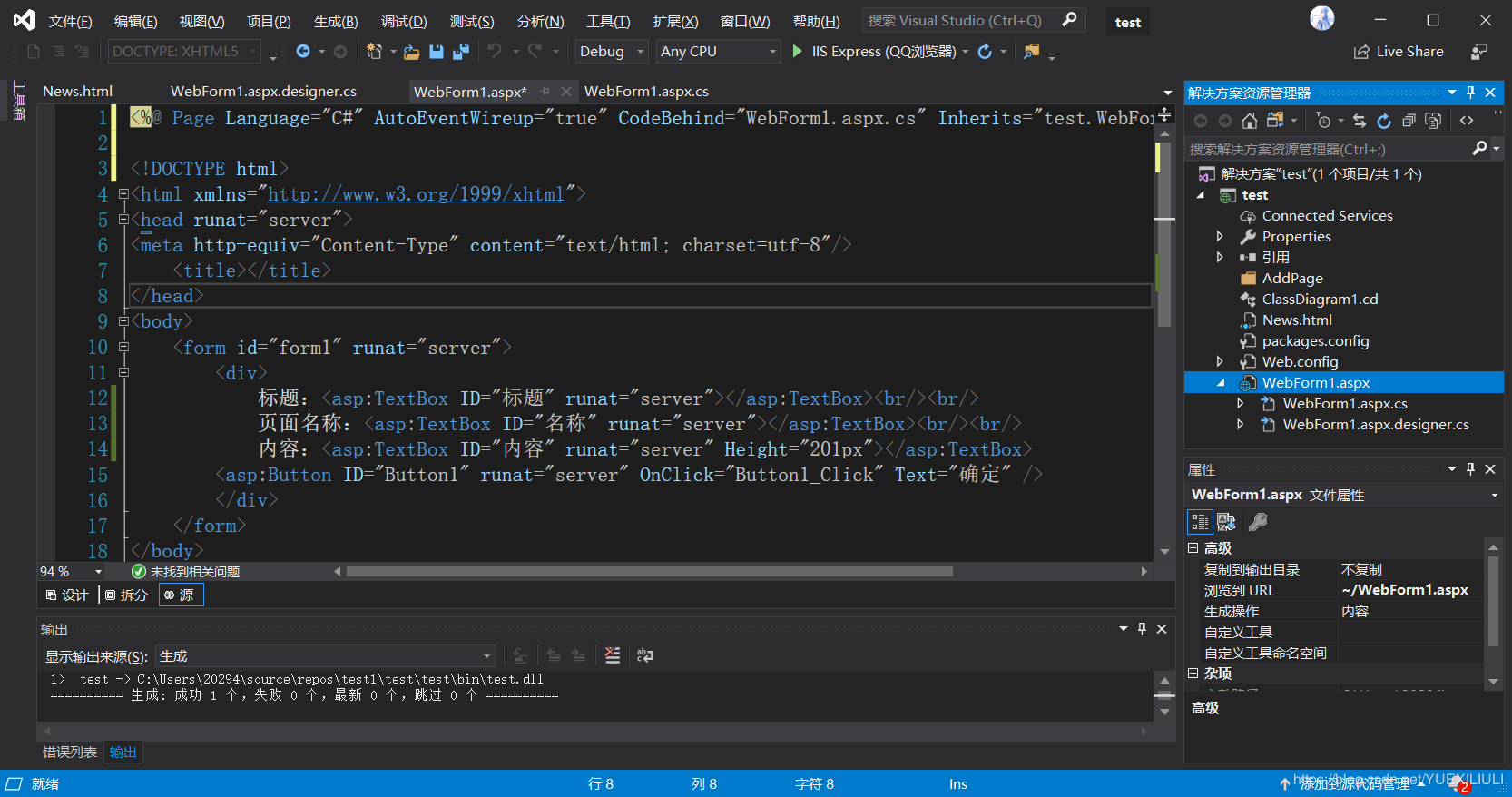
Task: Click the browser refresh icon in toolbar
Action: pos(985,52)
